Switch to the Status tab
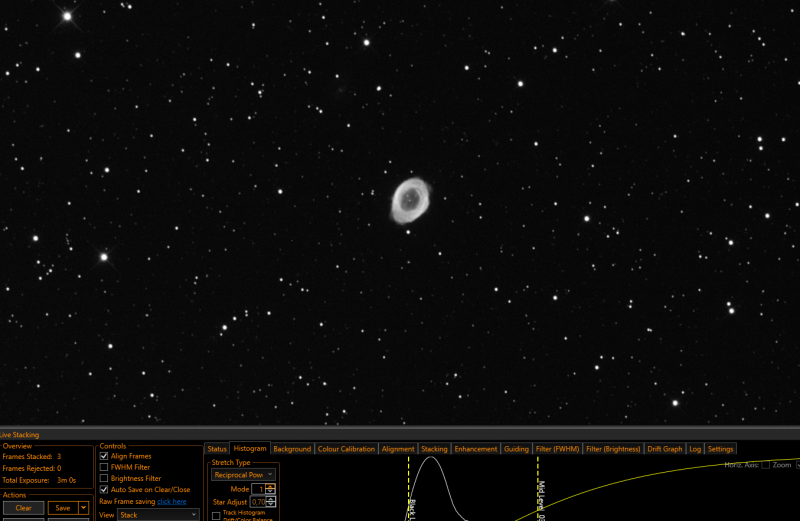This screenshot has height=521, width=800. [x=217, y=449]
